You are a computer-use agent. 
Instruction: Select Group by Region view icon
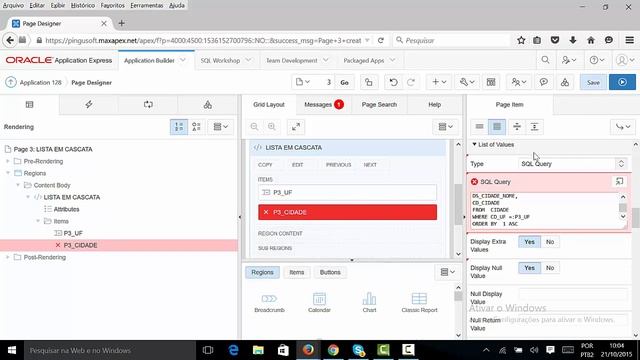[x=179, y=127]
